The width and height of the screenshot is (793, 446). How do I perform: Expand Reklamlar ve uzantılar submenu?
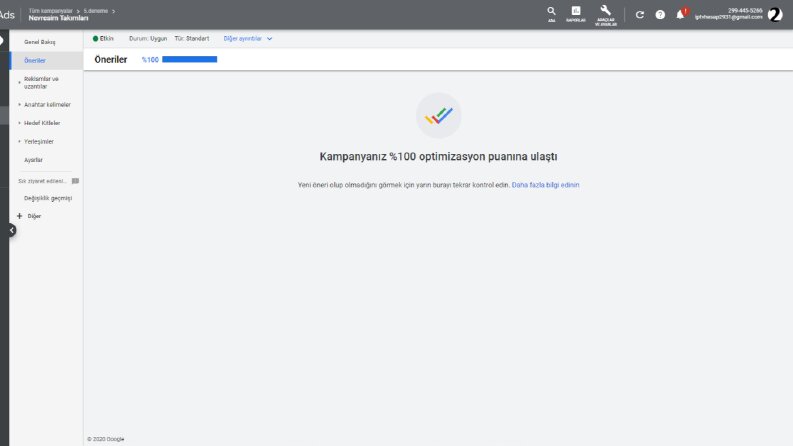[20, 82]
